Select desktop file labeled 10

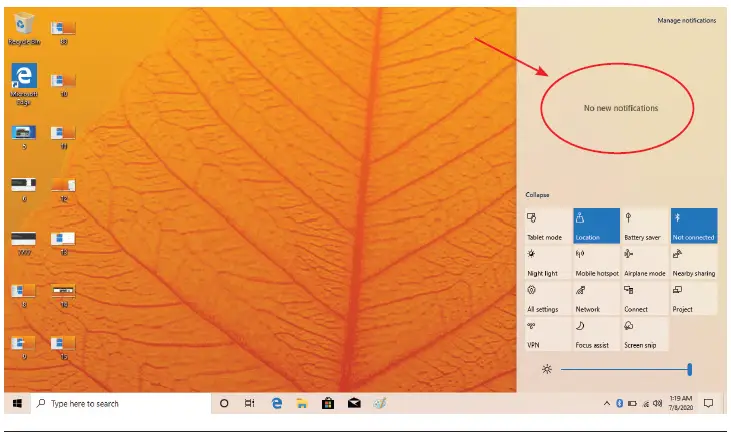(63, 85)
